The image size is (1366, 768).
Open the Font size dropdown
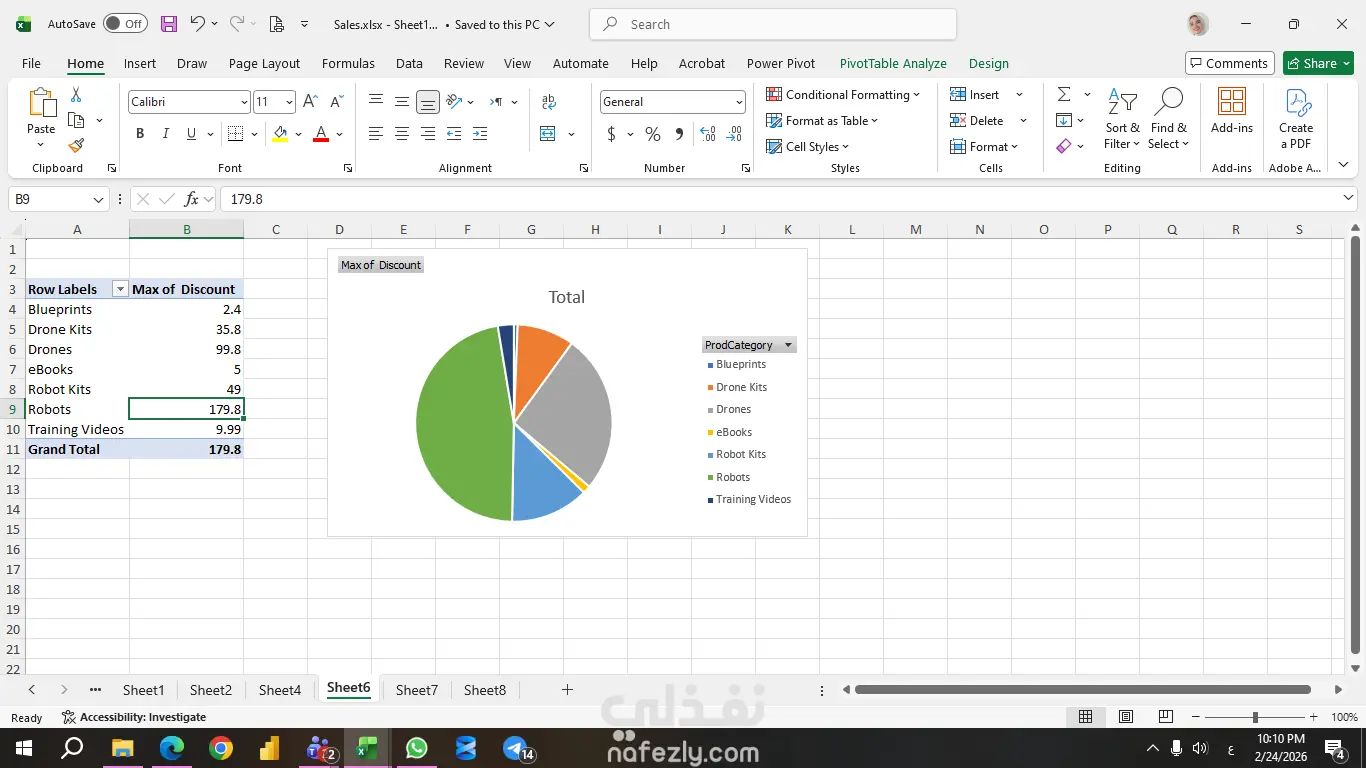point(289,102)
